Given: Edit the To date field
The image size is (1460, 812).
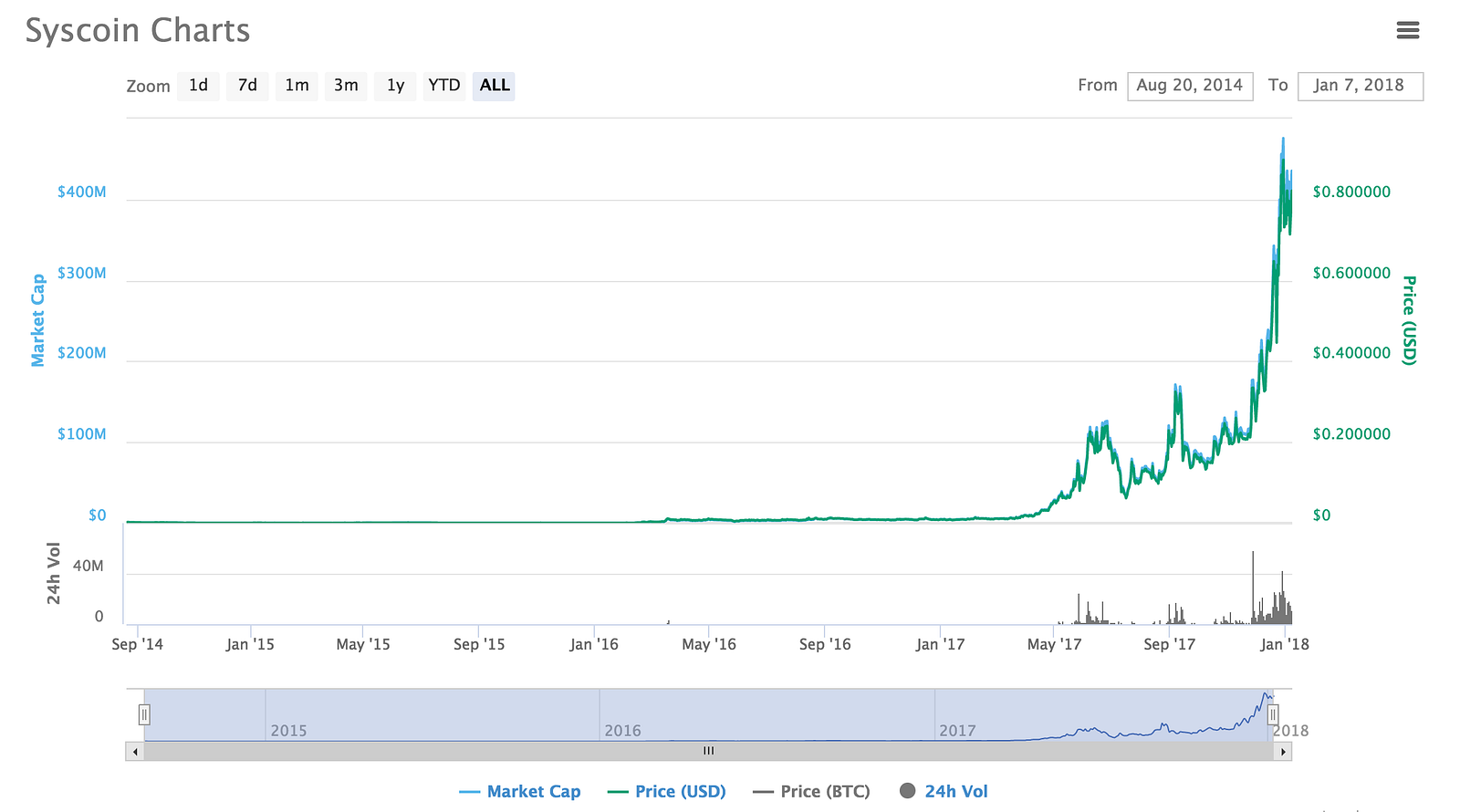Looking at the screenshot, I should click(x=1360, y=86).
